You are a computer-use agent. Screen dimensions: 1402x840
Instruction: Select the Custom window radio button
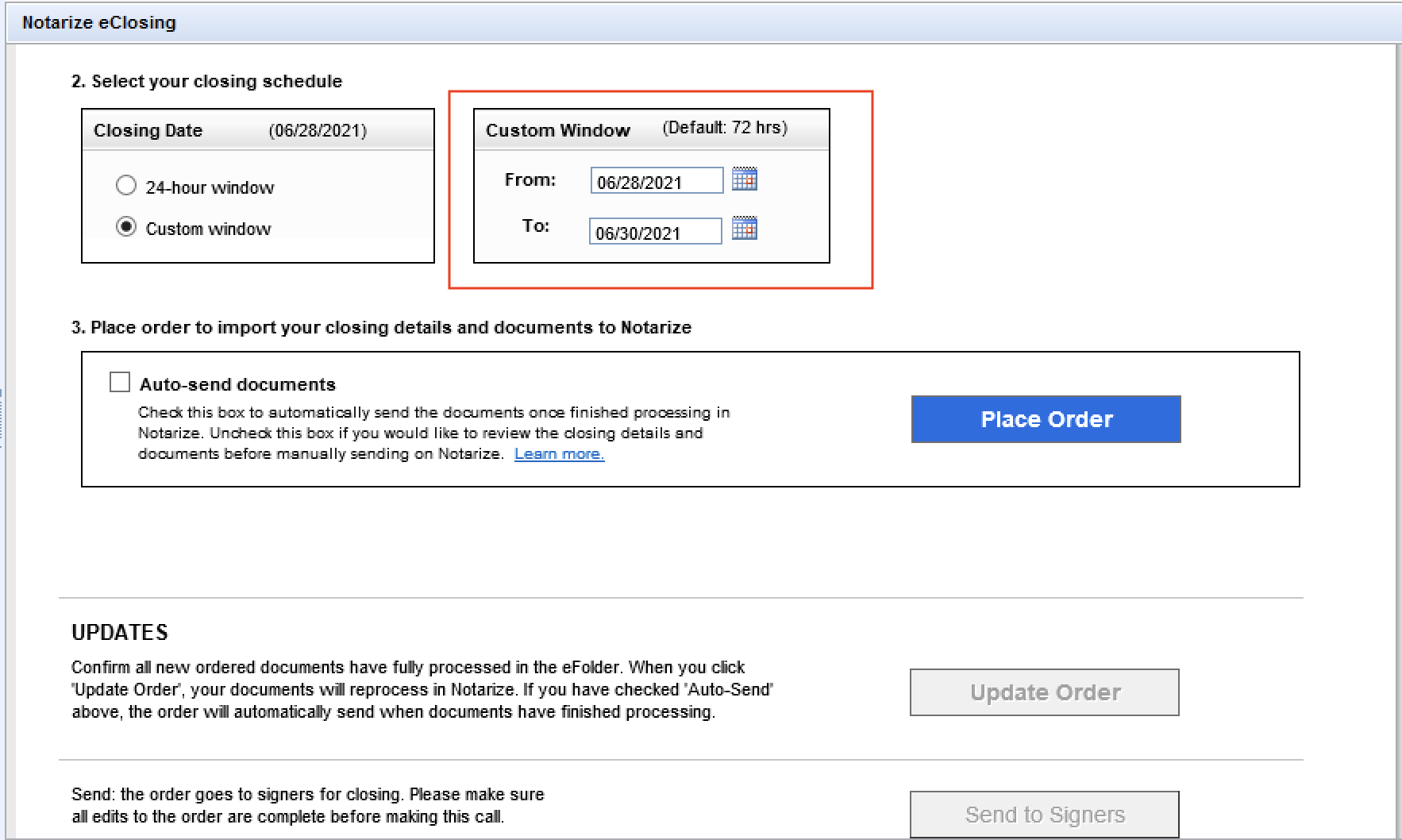tap(126, 227)
